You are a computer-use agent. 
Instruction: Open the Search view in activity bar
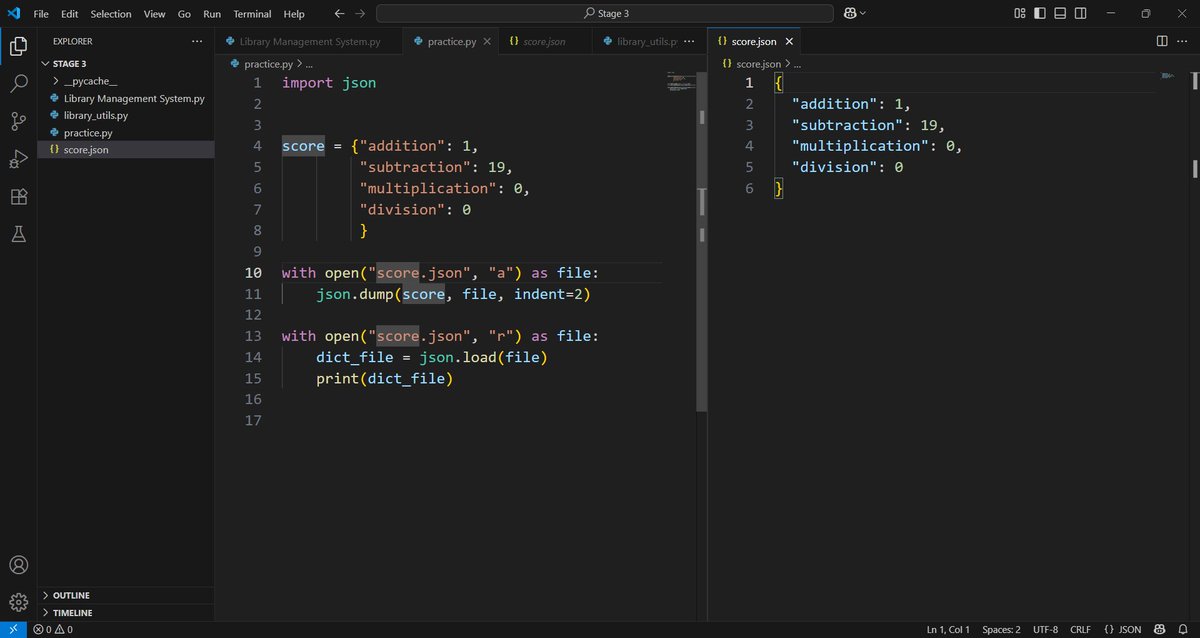point(18,84)
